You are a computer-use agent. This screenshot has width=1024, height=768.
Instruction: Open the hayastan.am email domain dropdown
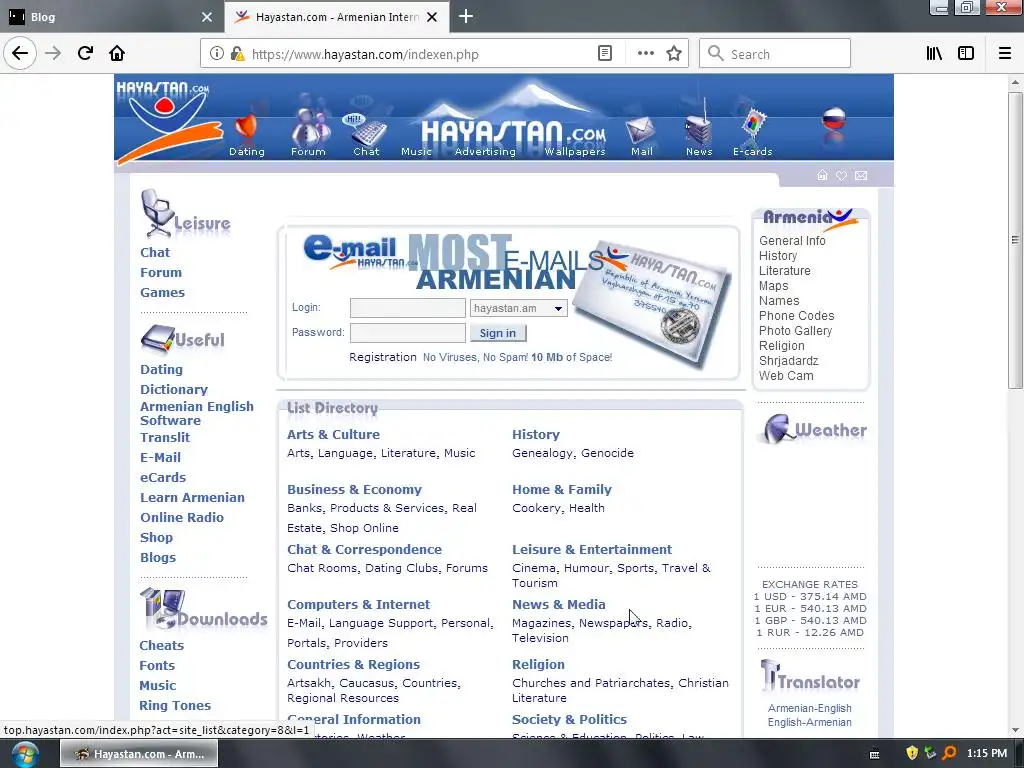coord(519,308)
